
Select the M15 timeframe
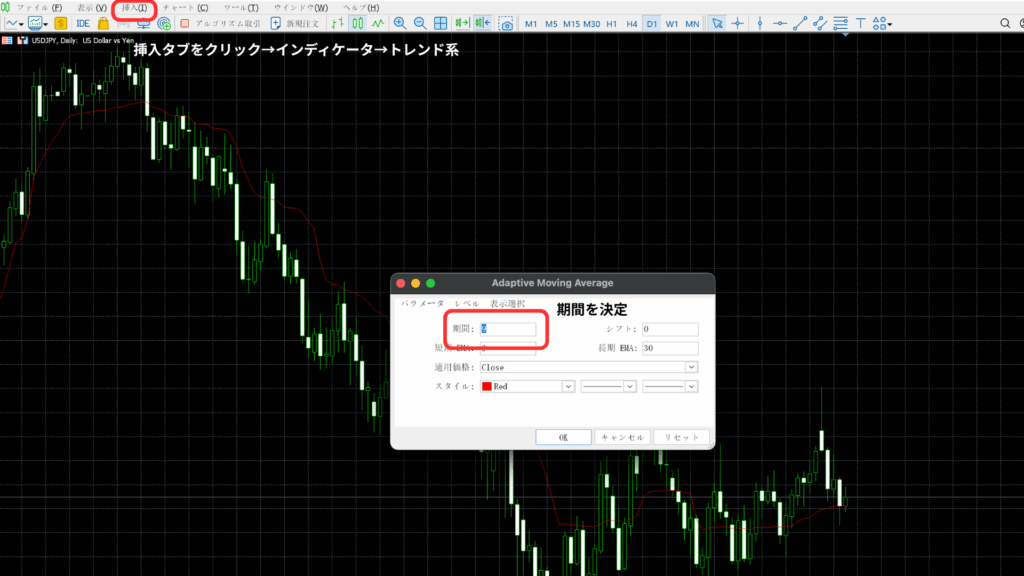[570, 23]
